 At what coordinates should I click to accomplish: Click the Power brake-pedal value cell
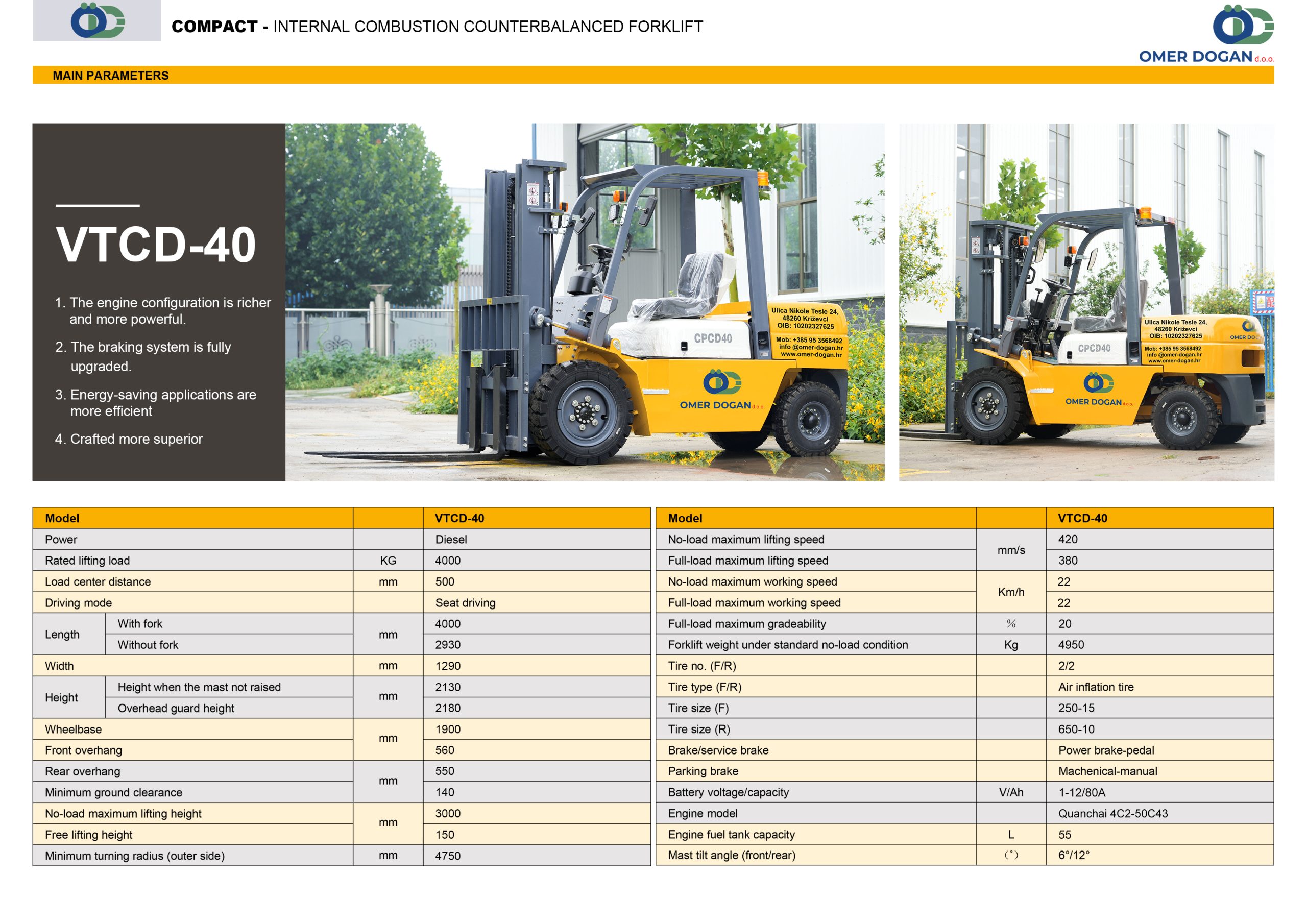[1159, 750]
